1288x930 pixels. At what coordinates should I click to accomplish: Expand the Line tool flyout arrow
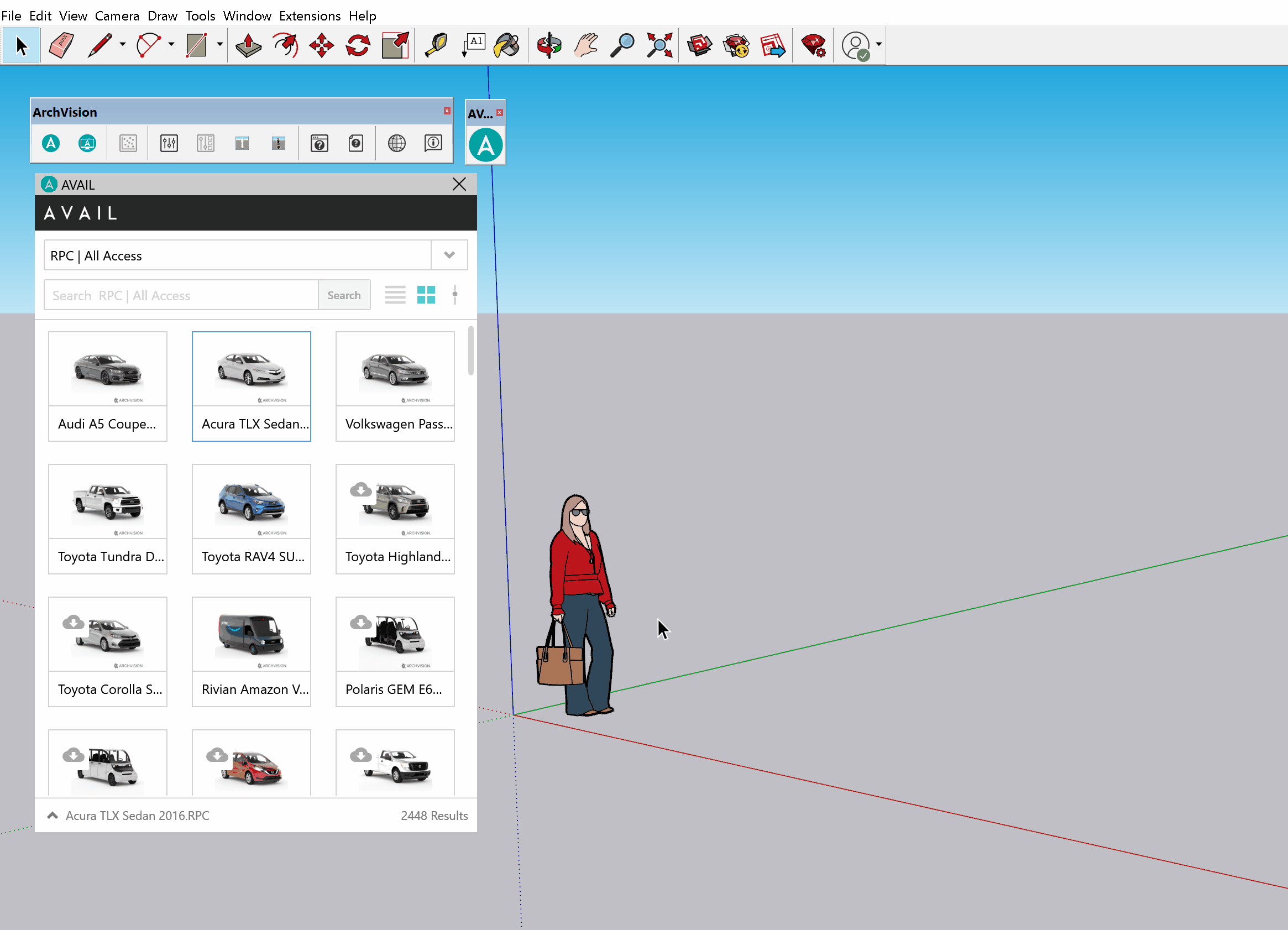[123, 45]
